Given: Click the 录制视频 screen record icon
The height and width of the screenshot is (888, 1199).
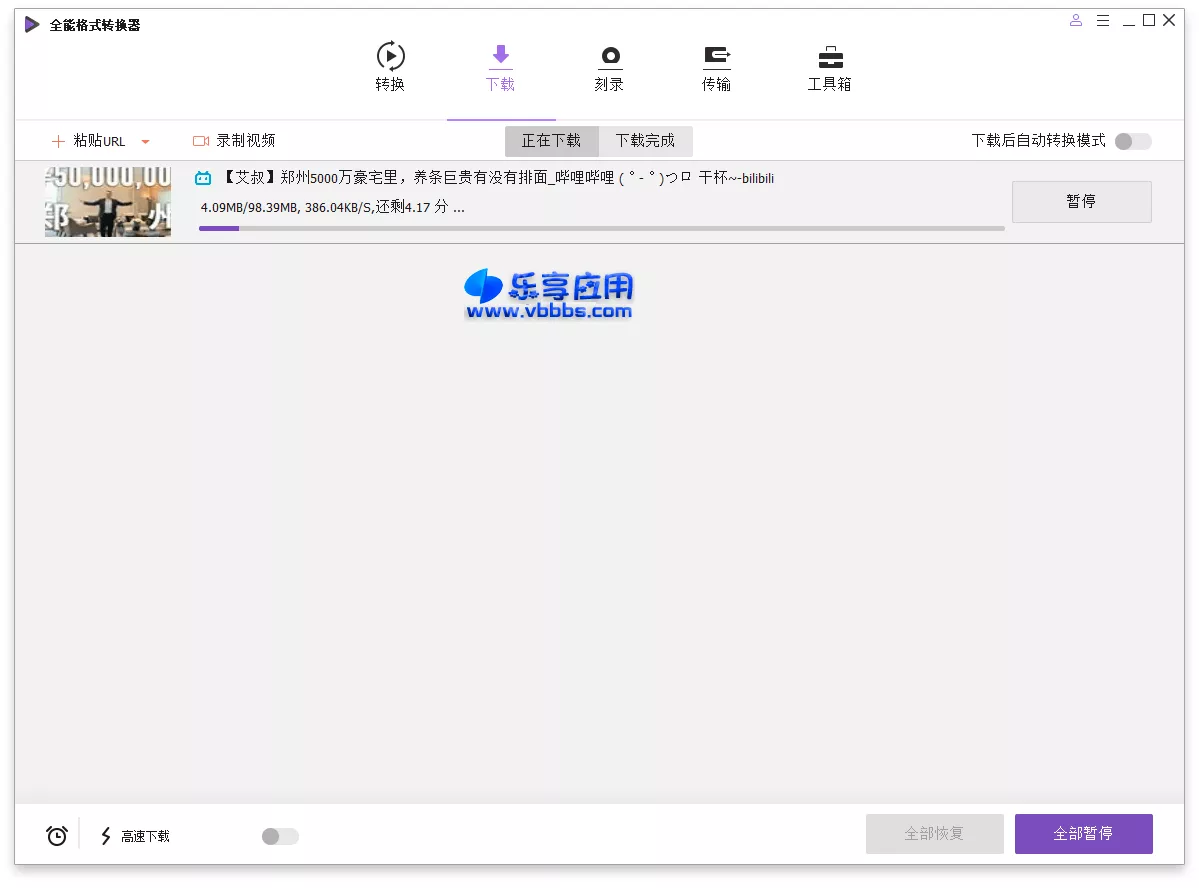Looking at the screenshot, I should [x=200, y=141].
